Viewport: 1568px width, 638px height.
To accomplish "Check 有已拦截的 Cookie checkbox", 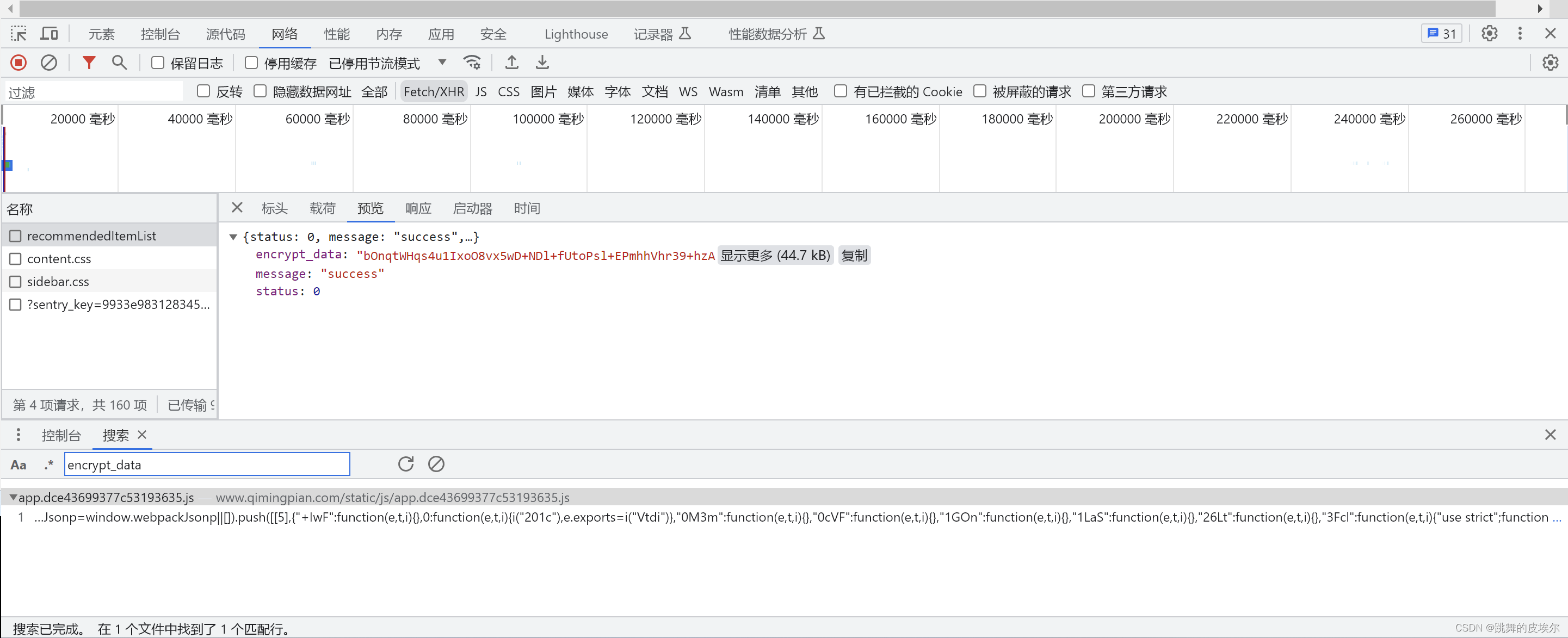I will coord(840,91).
